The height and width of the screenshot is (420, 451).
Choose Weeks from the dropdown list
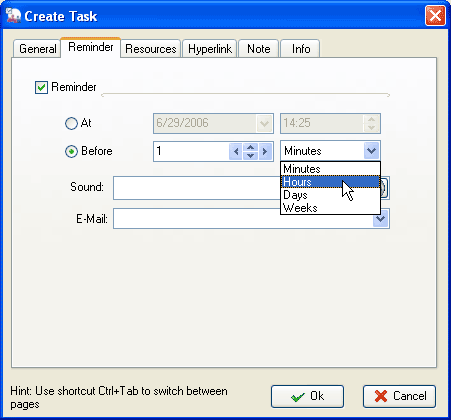[x=330, y=208]
